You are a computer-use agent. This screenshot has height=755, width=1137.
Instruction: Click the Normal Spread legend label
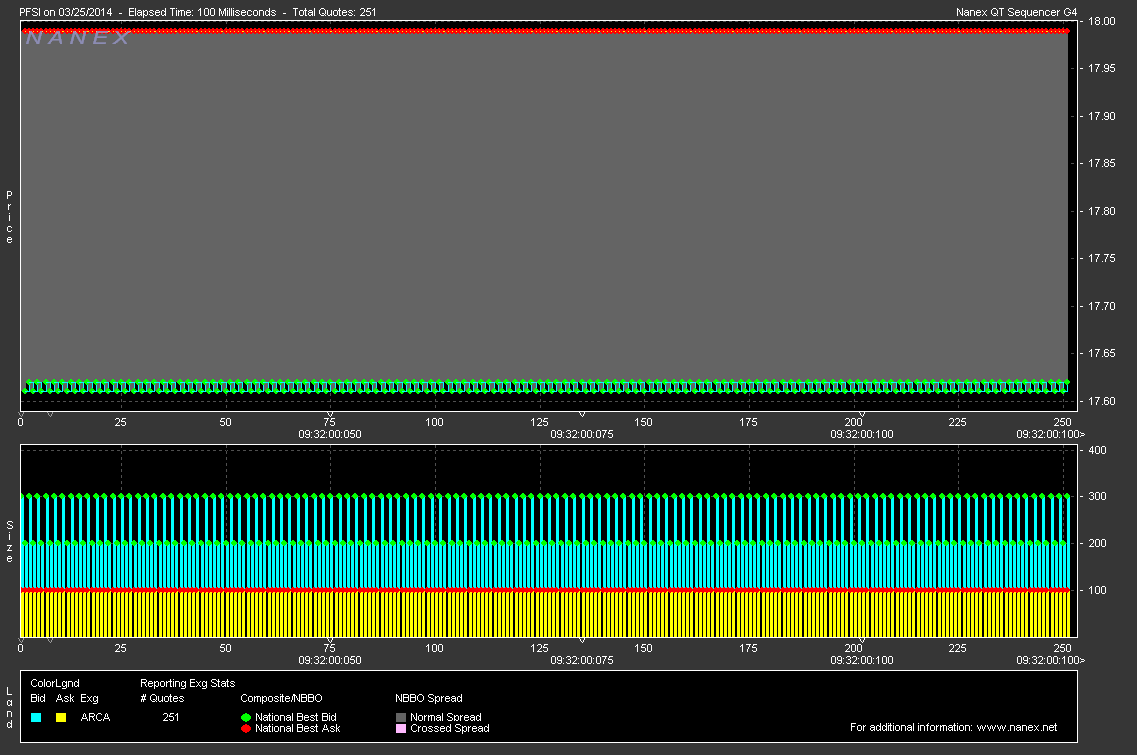(445, 717)
